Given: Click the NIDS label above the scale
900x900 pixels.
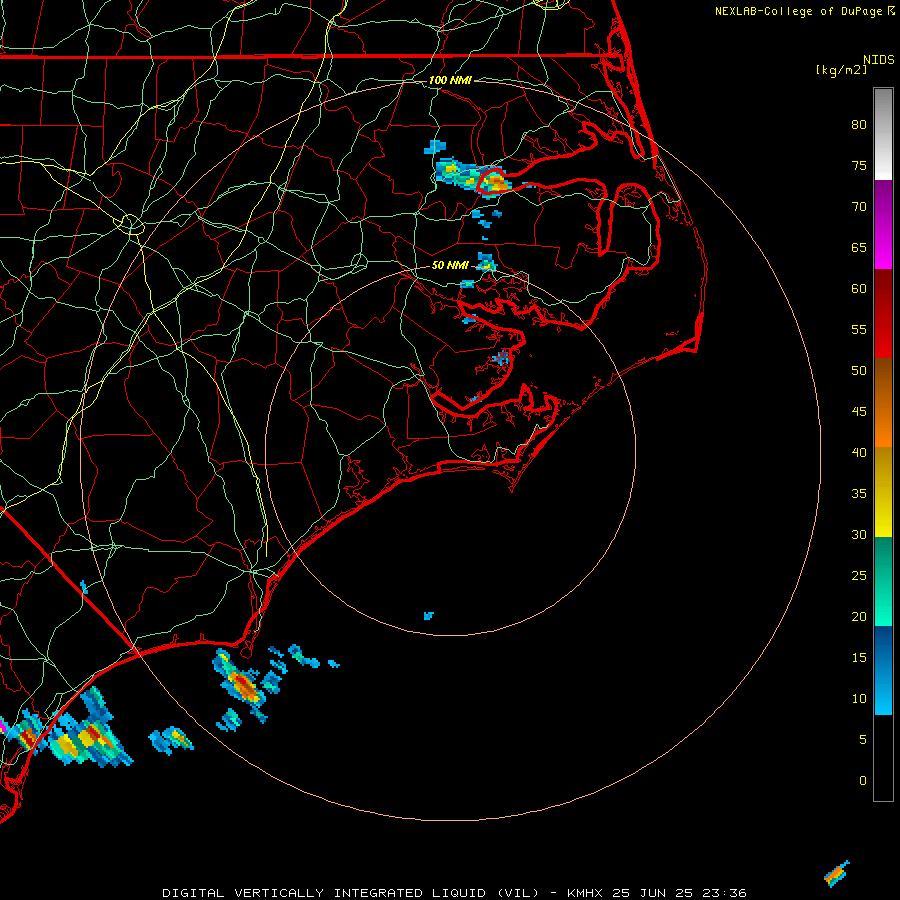Looking at the screenshot, I should click(878, 60).
